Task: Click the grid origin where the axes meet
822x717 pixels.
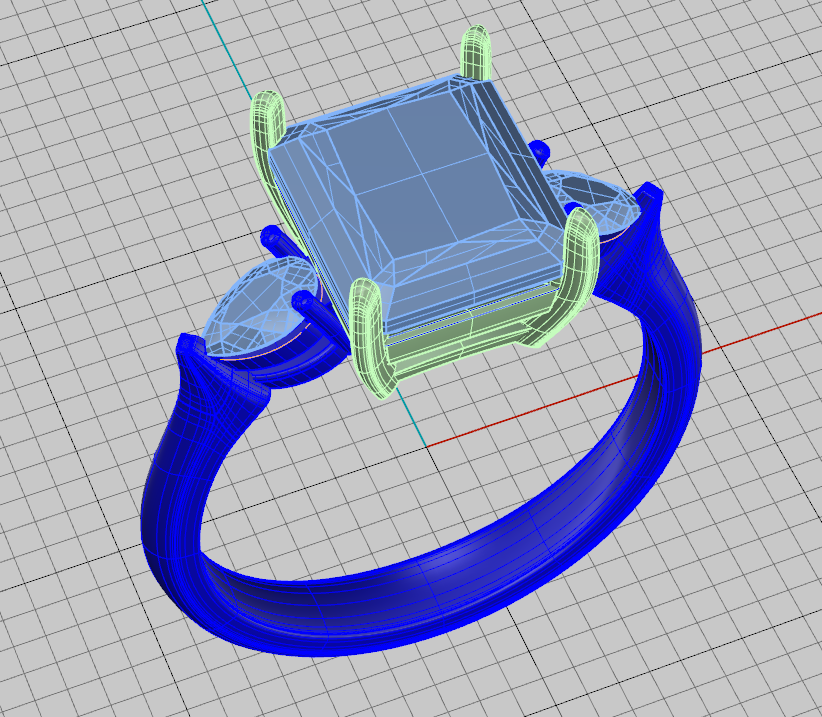Action: (427, 445)
